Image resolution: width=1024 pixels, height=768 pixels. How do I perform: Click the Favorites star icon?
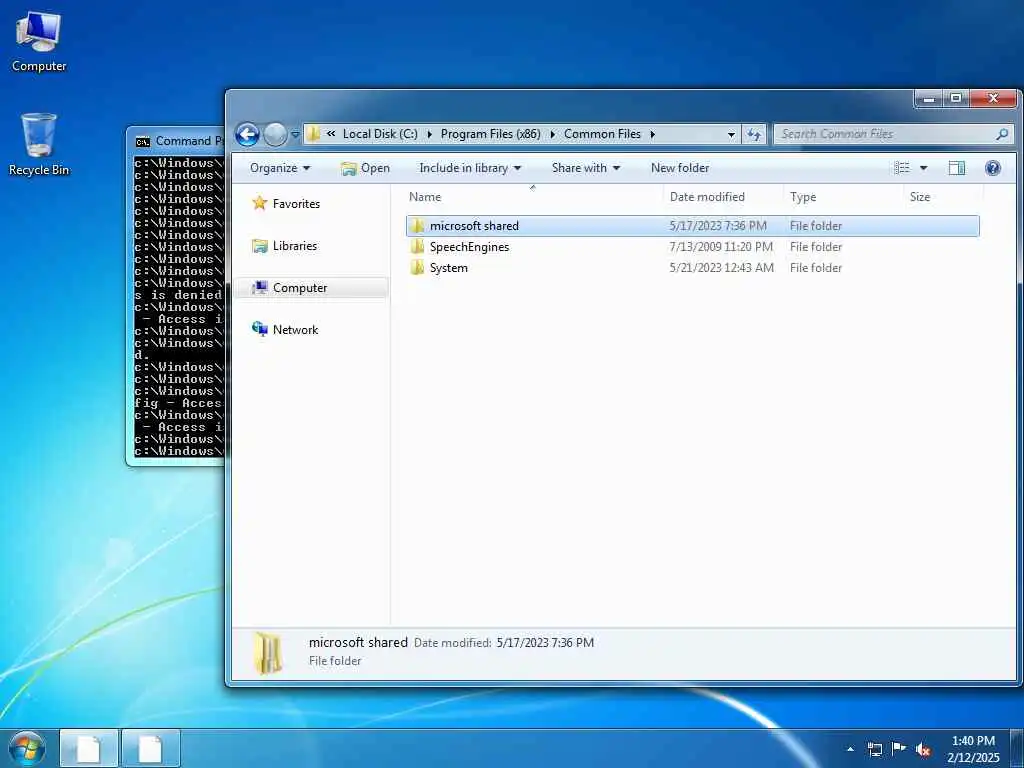click(260, 203)
